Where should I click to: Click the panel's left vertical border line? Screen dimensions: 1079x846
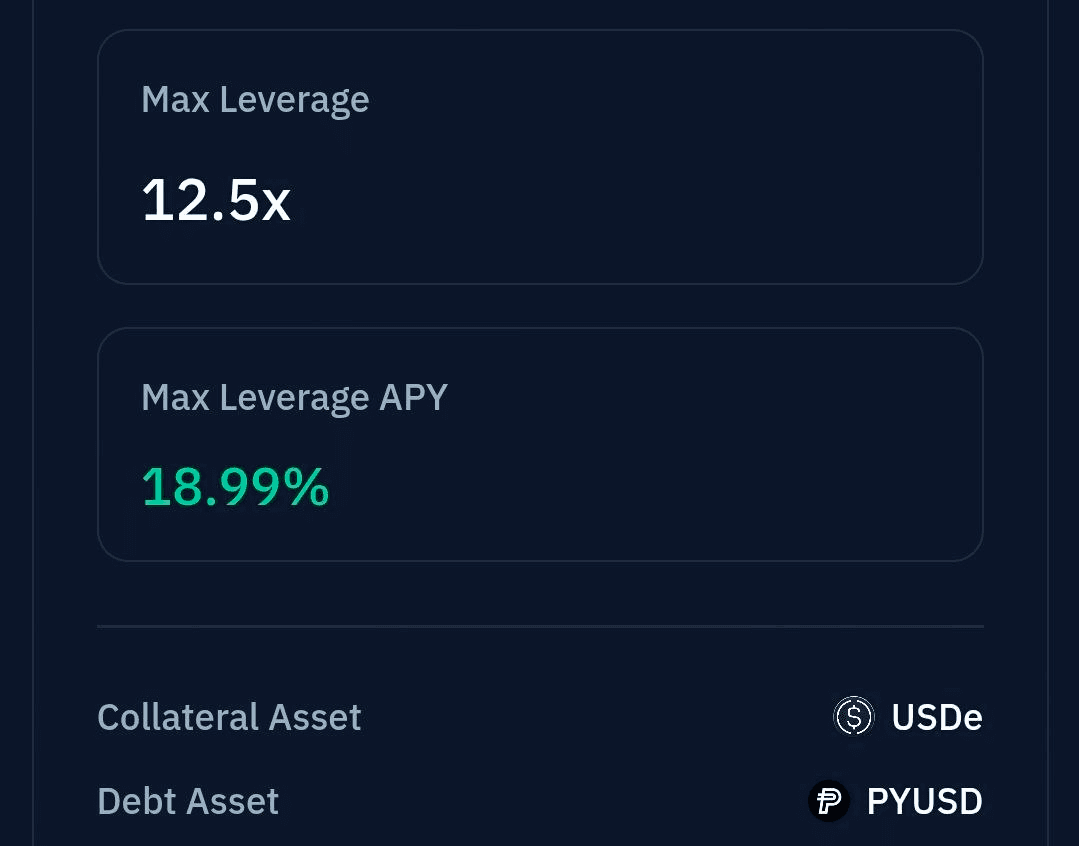(33, 423)
